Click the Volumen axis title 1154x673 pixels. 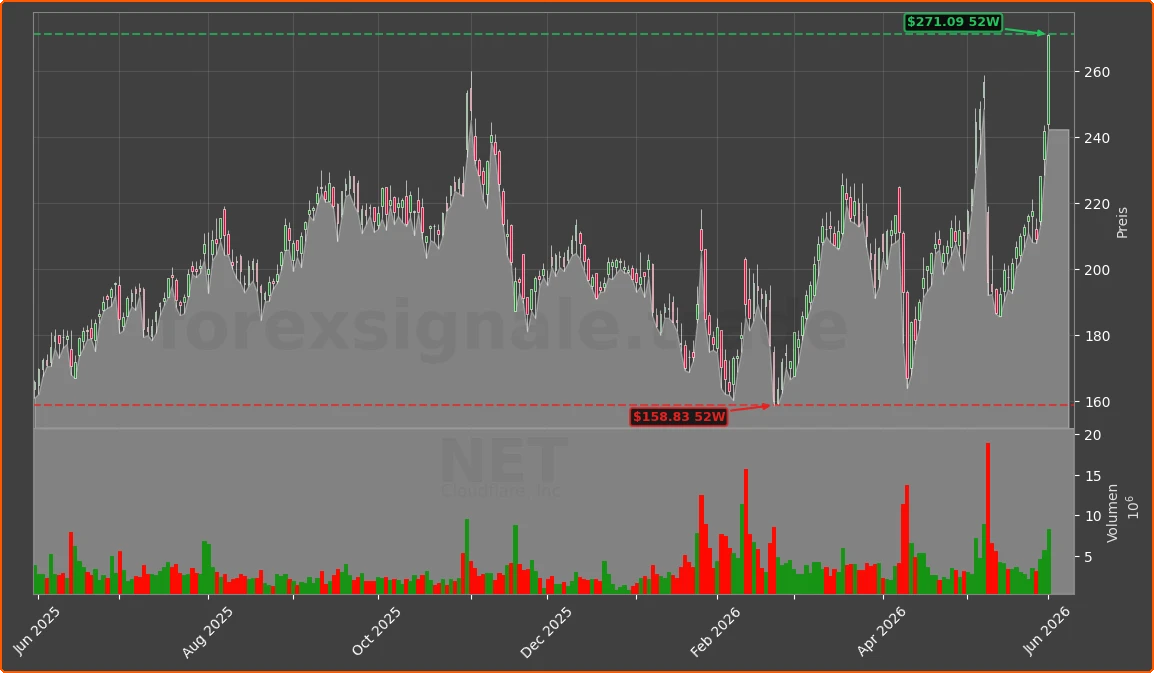(x=1112, y=513)
